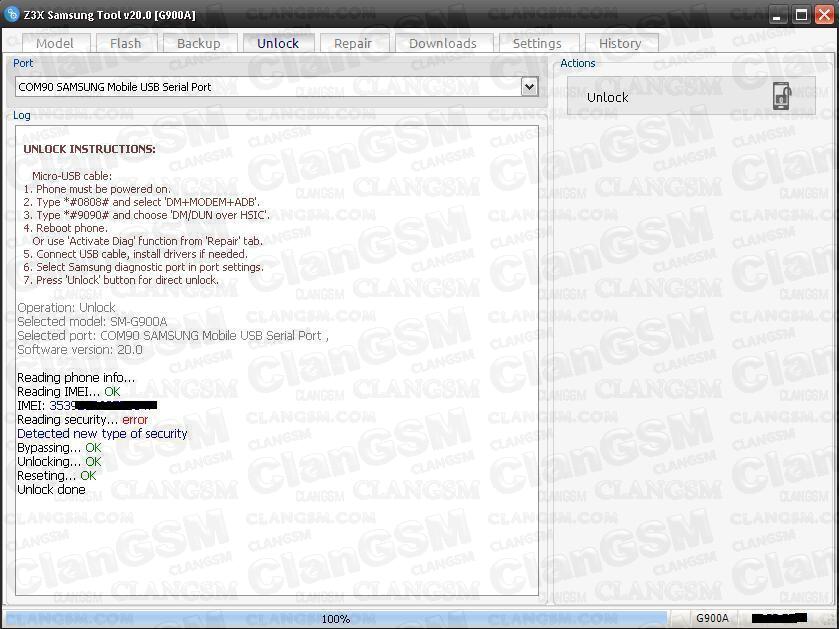
Task: Click the Z3X app icon in title bar
Action: click(x=11, y=14)
